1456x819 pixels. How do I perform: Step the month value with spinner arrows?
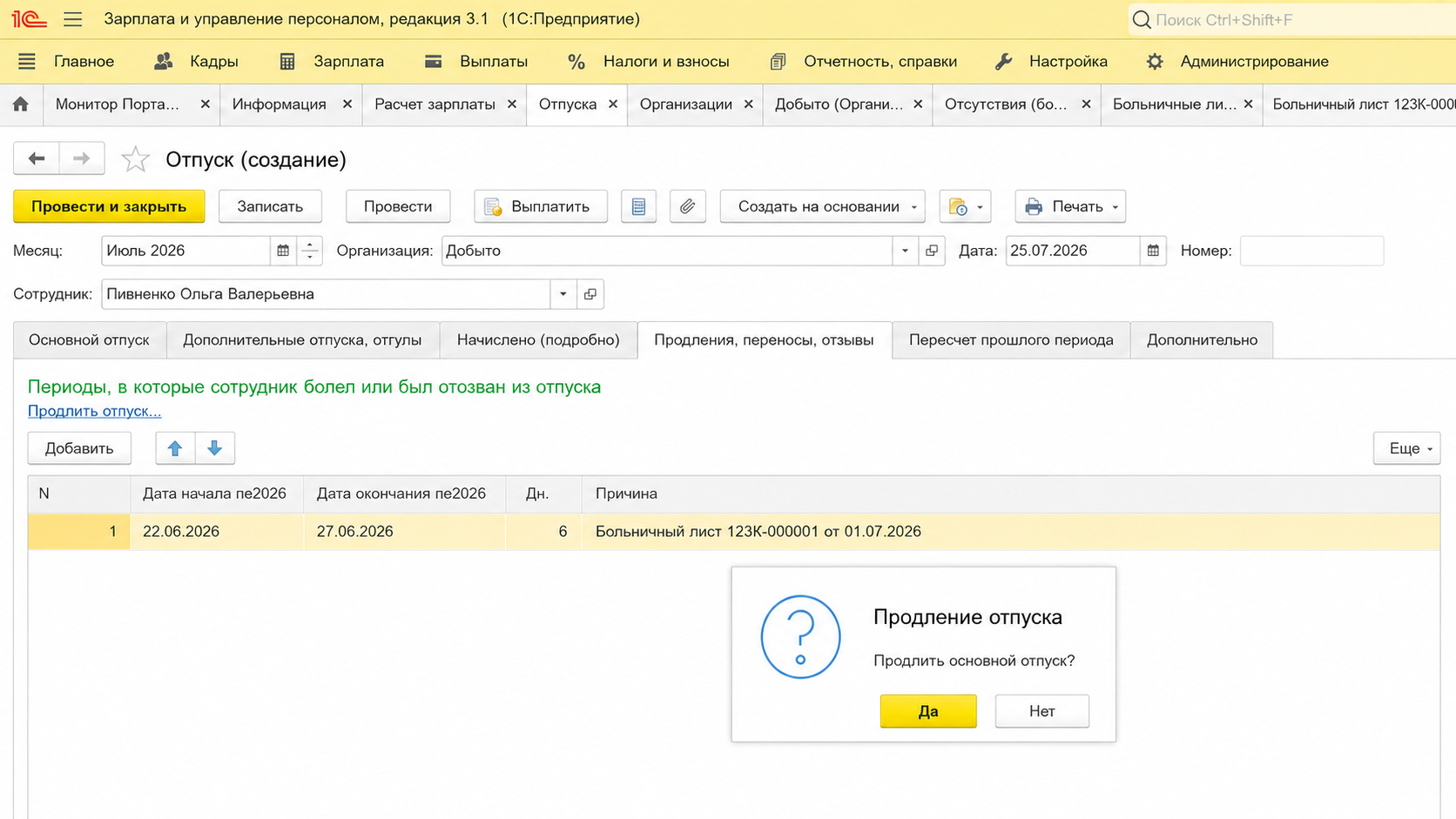pos(310,251)
